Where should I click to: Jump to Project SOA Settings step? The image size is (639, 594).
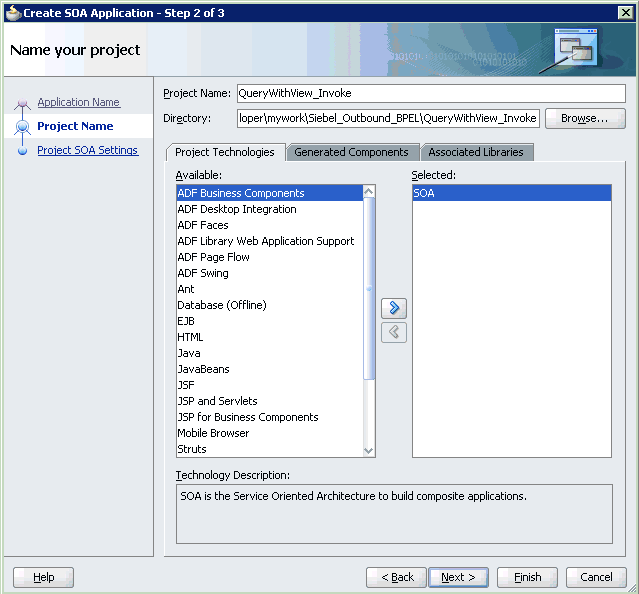coord(88,150)
